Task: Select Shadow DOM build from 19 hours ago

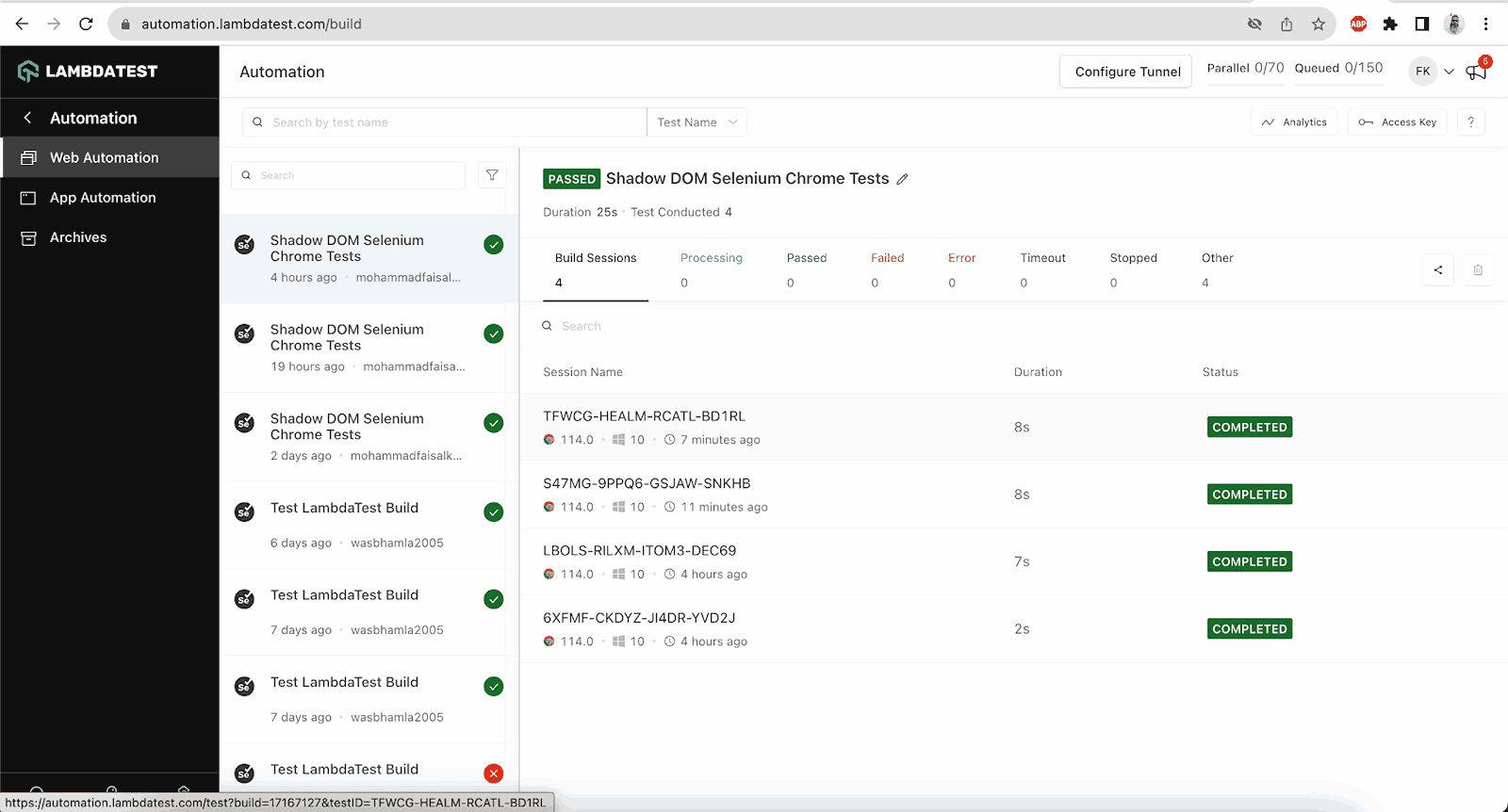Action: 369,348
